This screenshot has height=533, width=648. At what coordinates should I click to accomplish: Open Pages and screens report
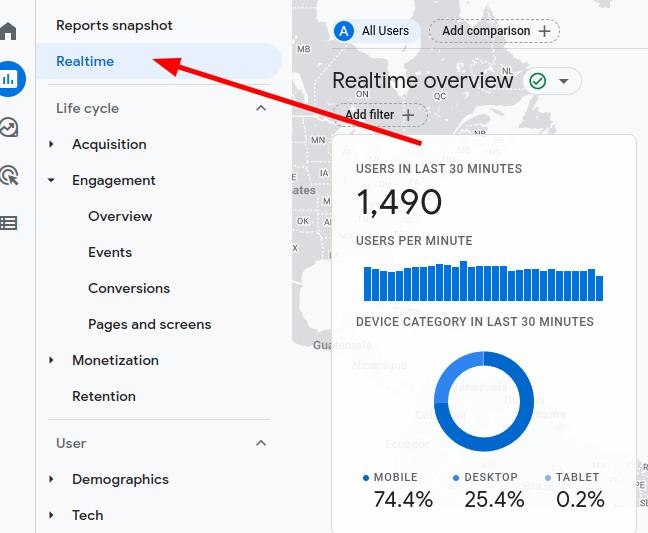coord(150,324)
